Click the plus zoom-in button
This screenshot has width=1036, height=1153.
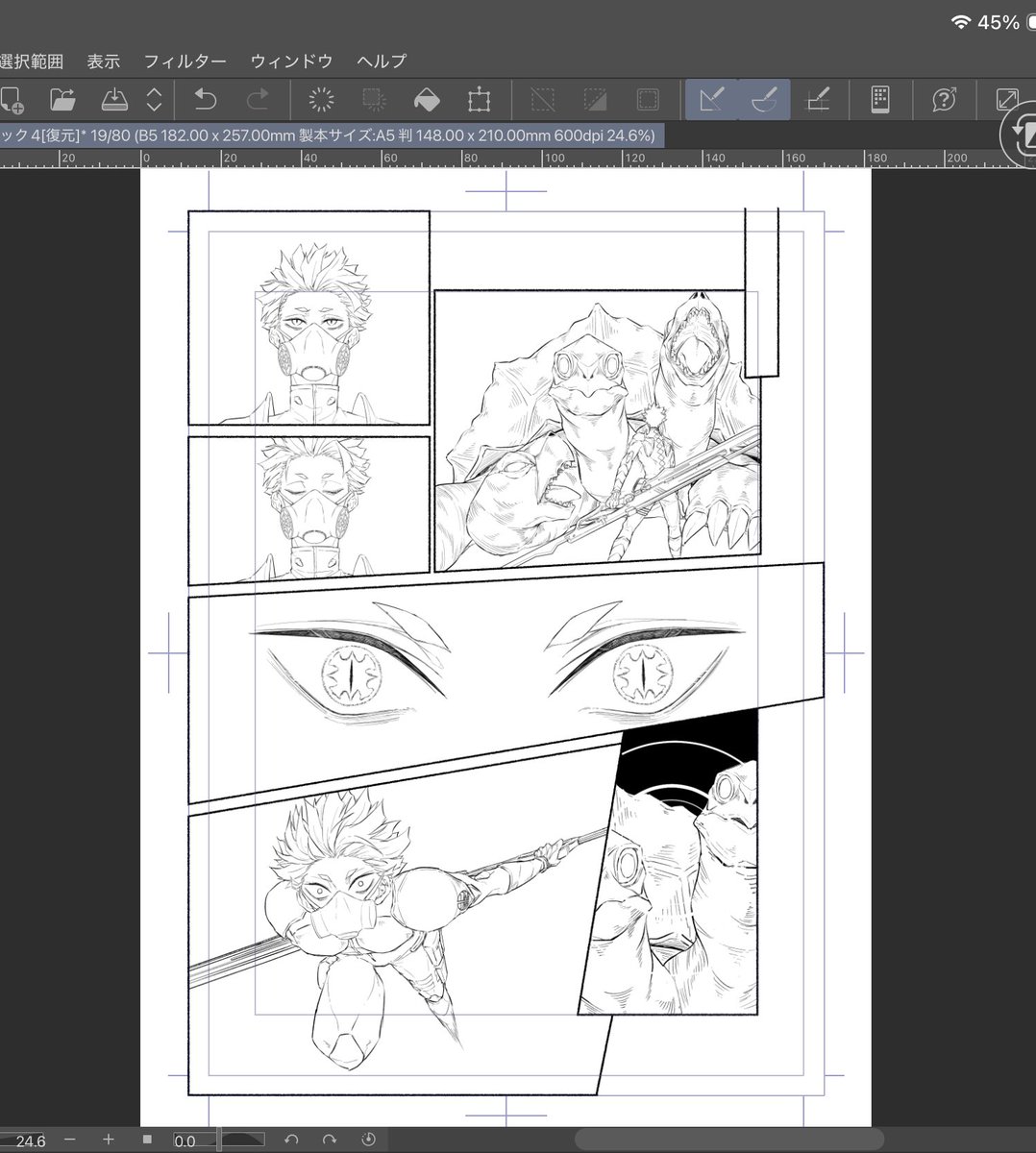click(109, 1140)
